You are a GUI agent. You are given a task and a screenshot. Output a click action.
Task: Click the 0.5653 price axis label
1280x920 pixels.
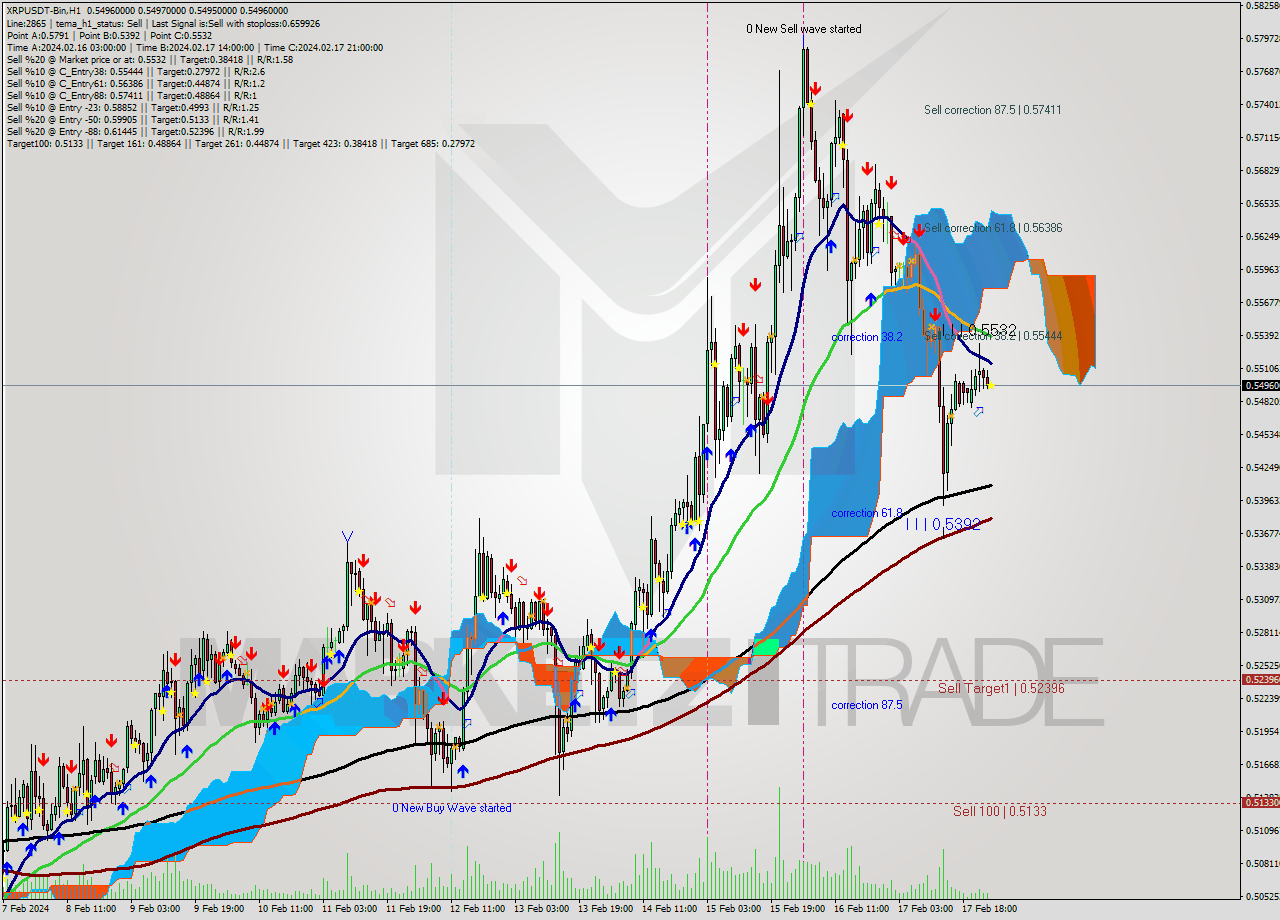click(1261, 203)
